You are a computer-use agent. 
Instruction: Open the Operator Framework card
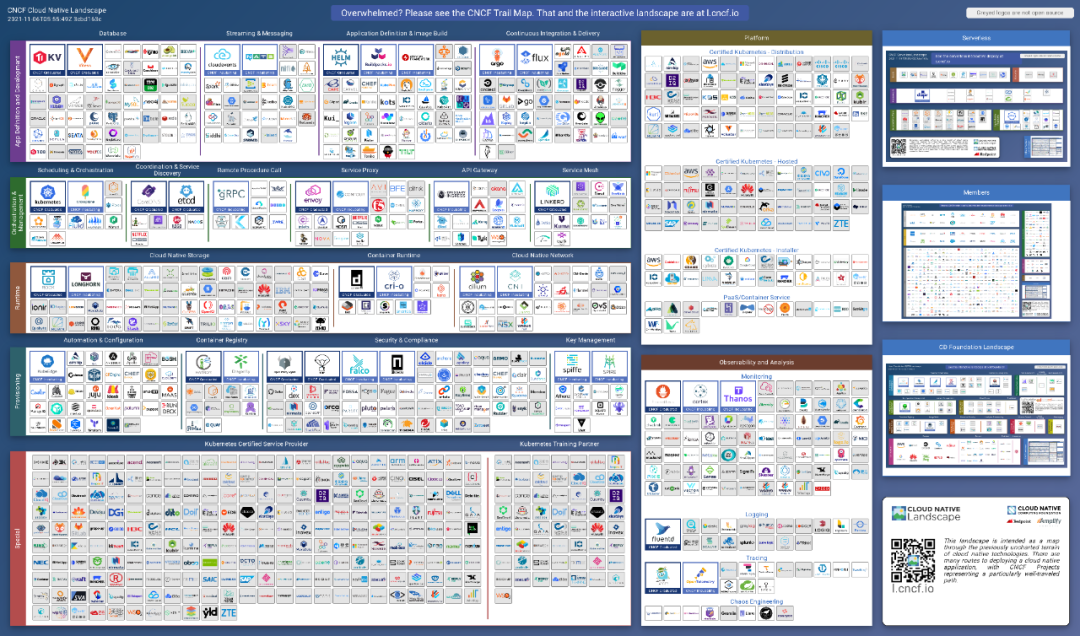tap(416, 60)
